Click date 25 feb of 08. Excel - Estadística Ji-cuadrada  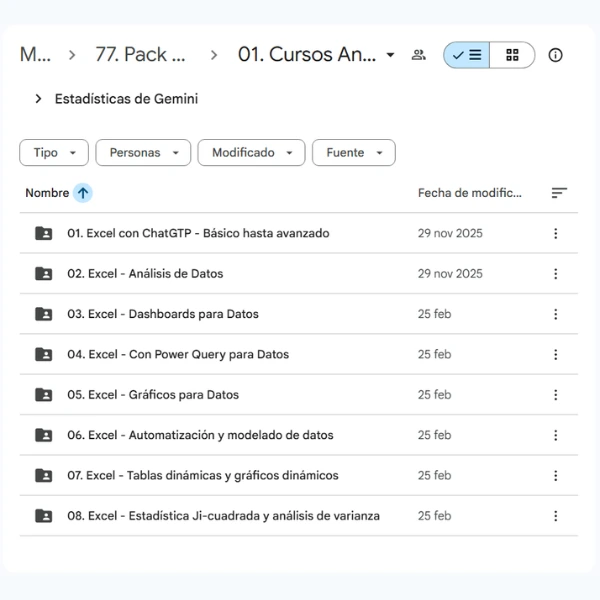coord(434,516)
